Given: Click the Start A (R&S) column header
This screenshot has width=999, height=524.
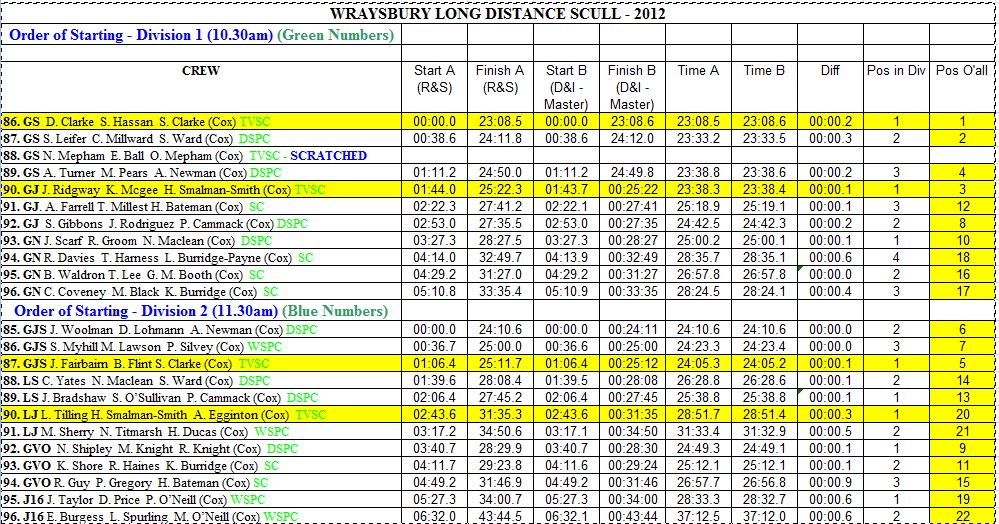Looking at the screenshot, I should (x=434, y=79).
